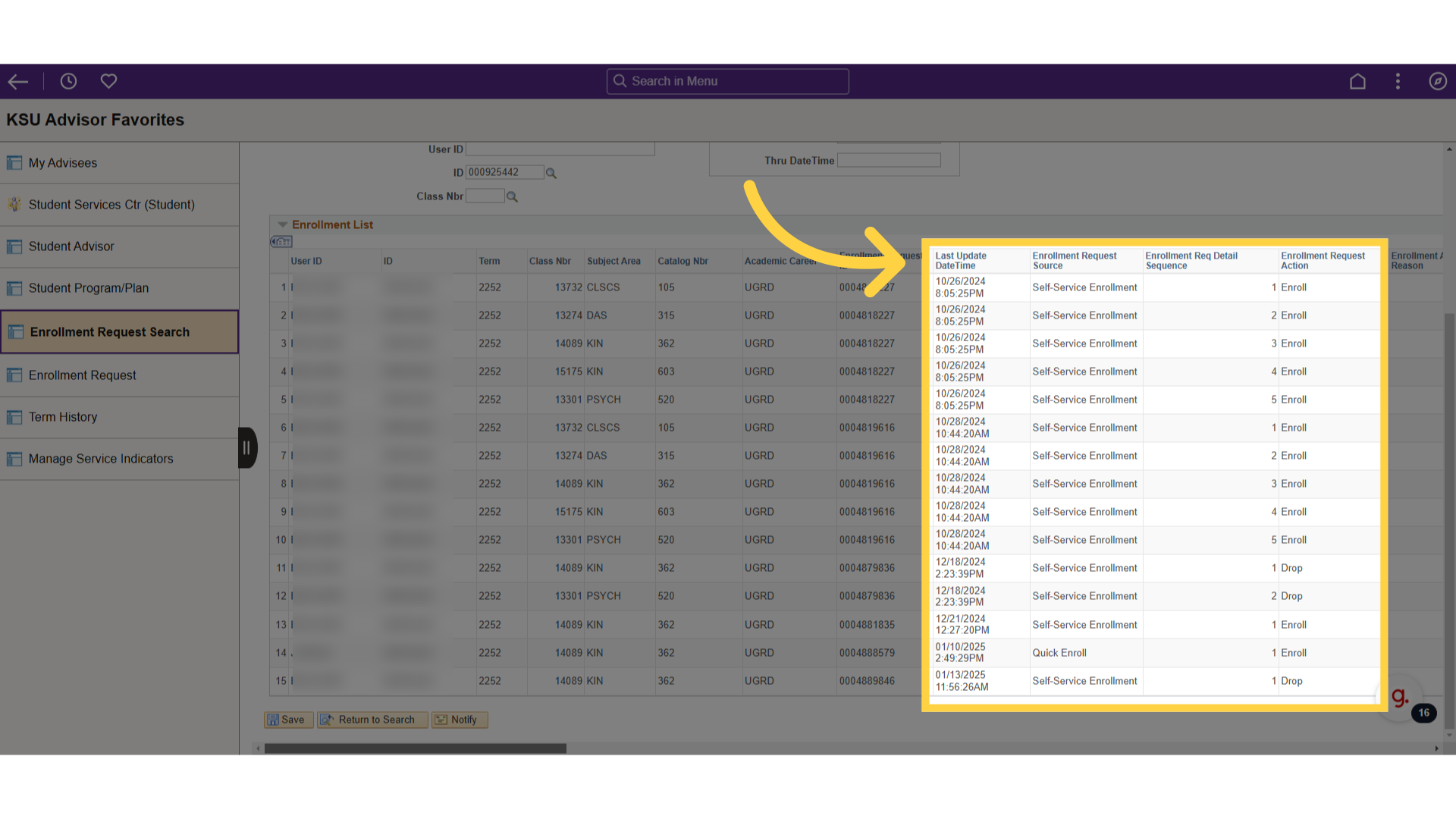Viewport: 1456px width, 819px height.
Task: Go to Home page icon
Action: [x=1357, y=81]
